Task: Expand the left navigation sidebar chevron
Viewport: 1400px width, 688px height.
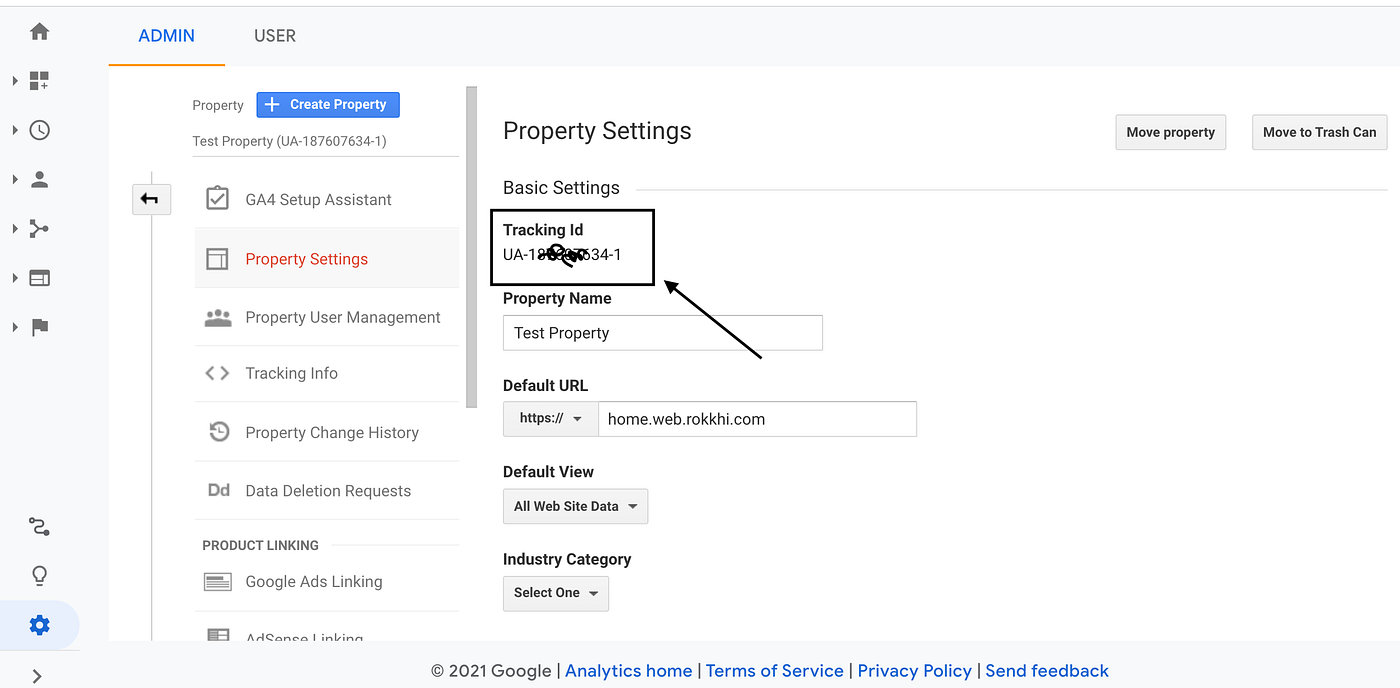Action: click(37, 676)
